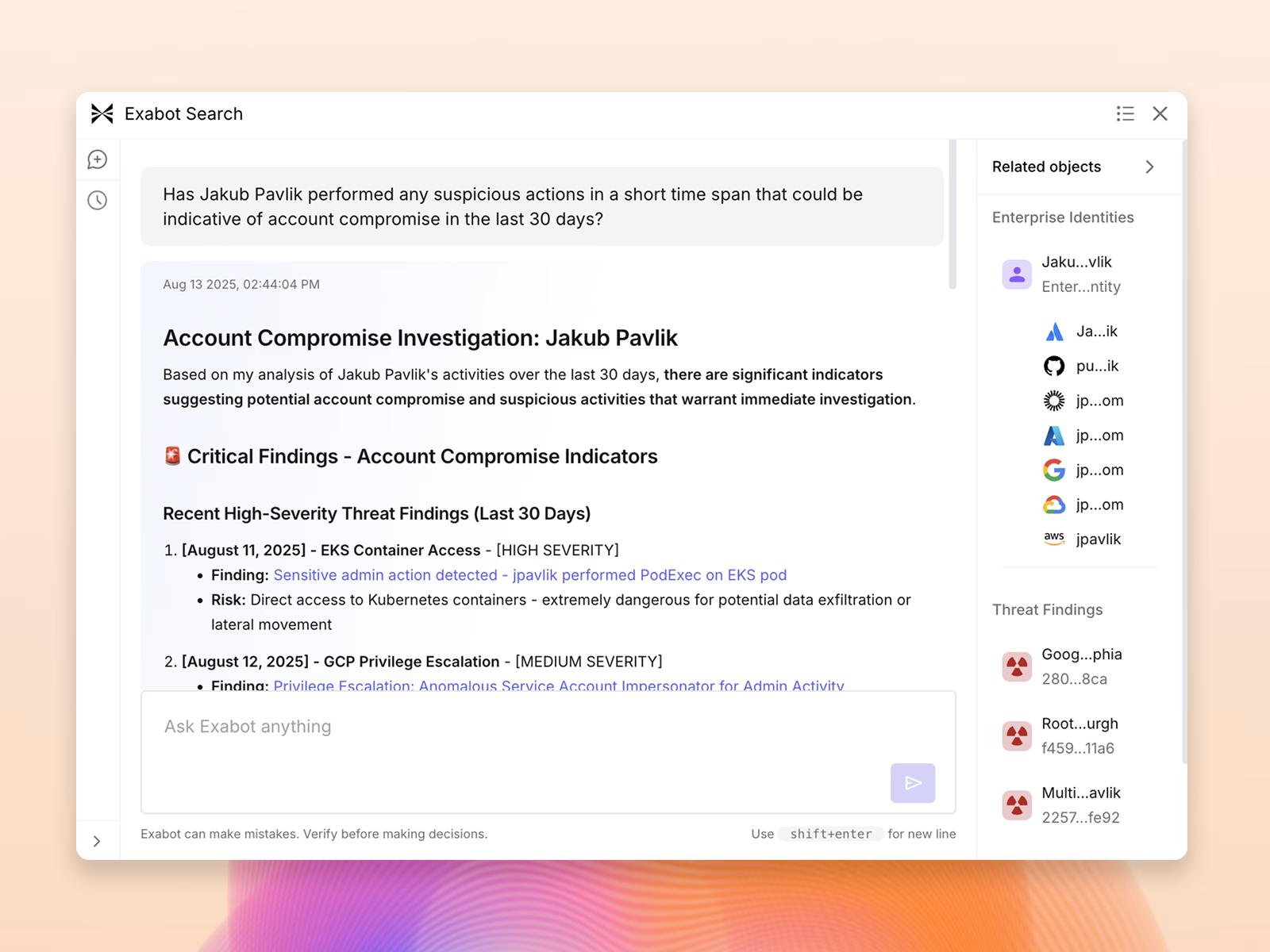This screenshot has height=952, width=1270.
Task: Click the Goog...phia finding name
Action: tap(1082, 654)
